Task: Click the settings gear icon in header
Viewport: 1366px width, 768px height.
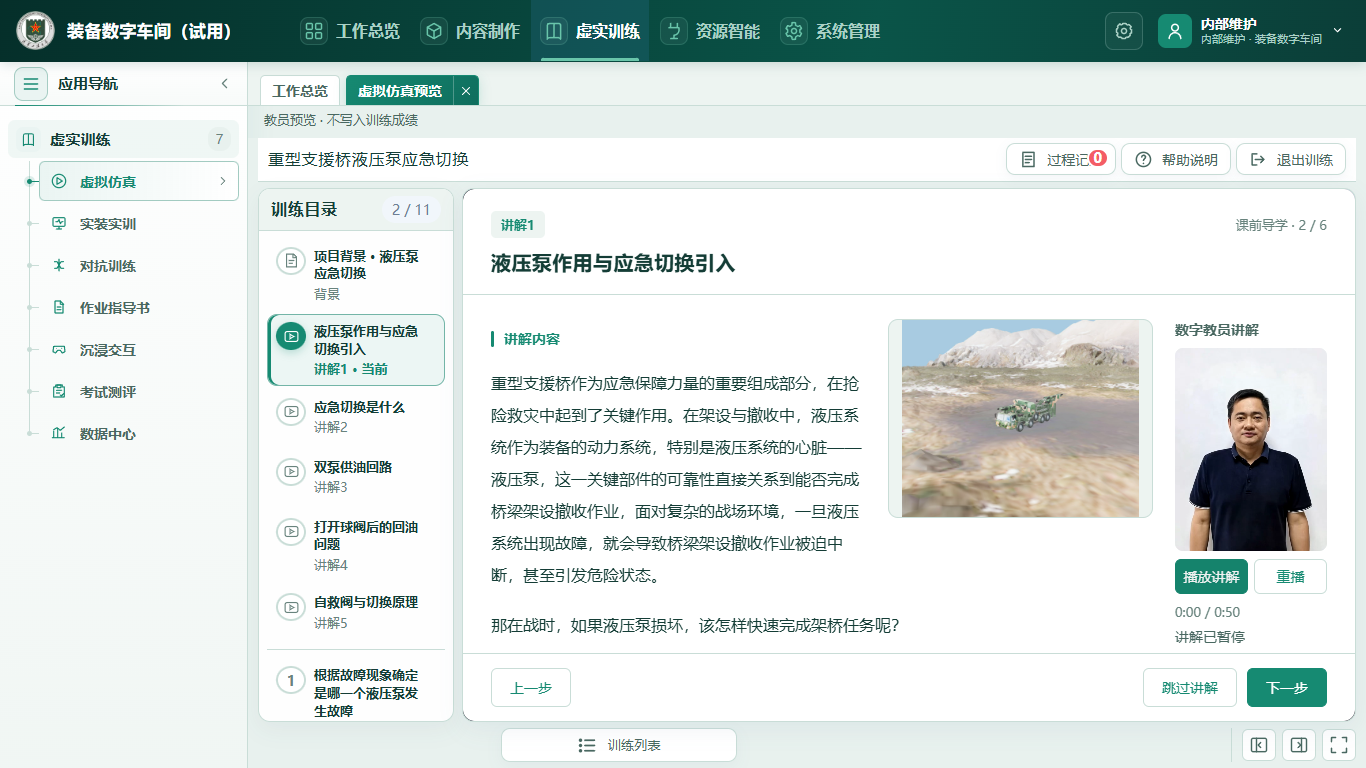Action: coord(1123,31)
